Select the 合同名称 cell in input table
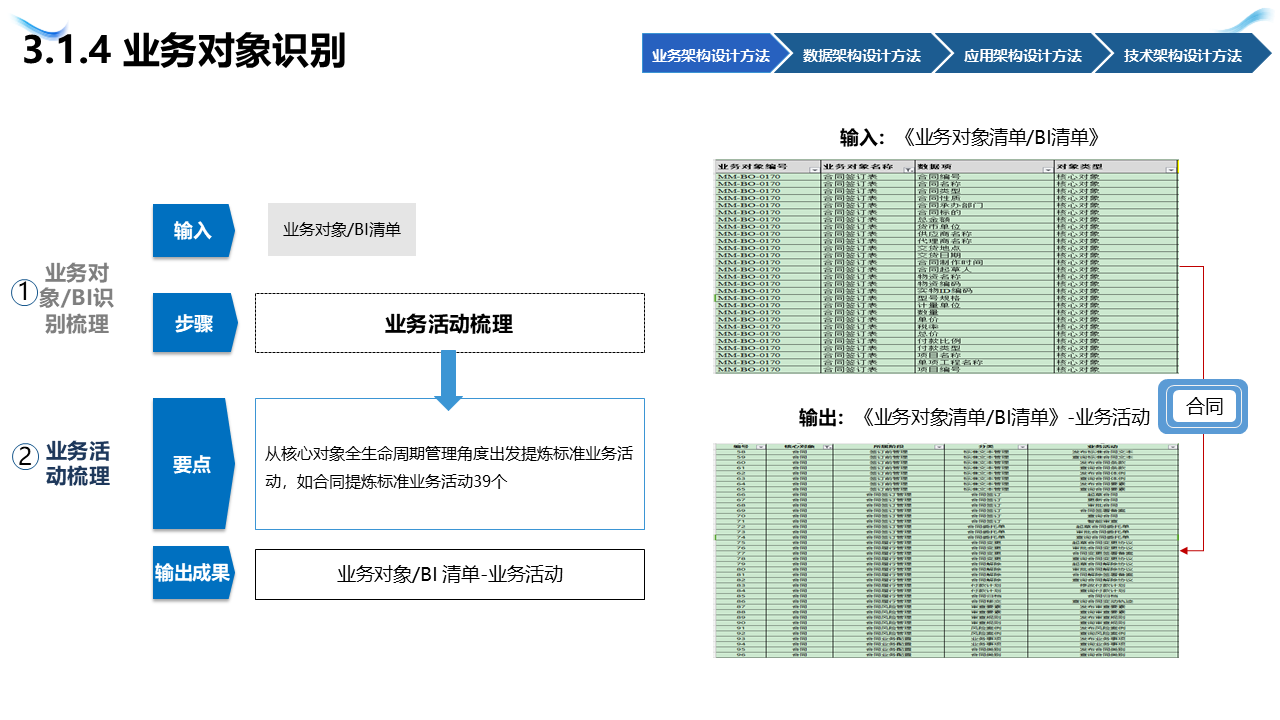 (985, 184)
